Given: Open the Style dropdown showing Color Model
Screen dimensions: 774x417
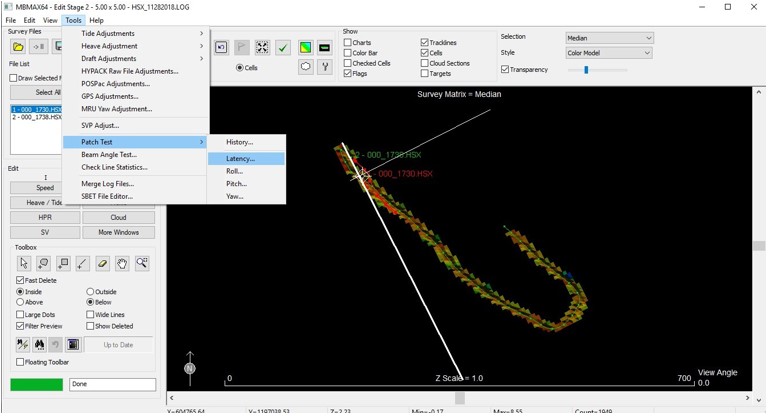Looking at the screenshot, I should (609, 53).
